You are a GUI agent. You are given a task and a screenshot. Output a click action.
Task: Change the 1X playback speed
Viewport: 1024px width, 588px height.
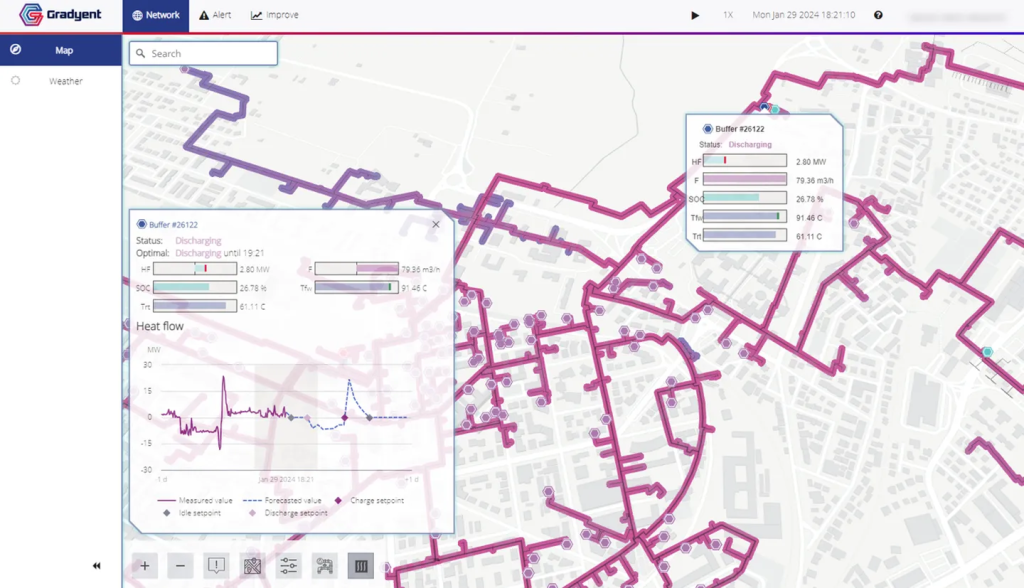(x=728, y=15)
